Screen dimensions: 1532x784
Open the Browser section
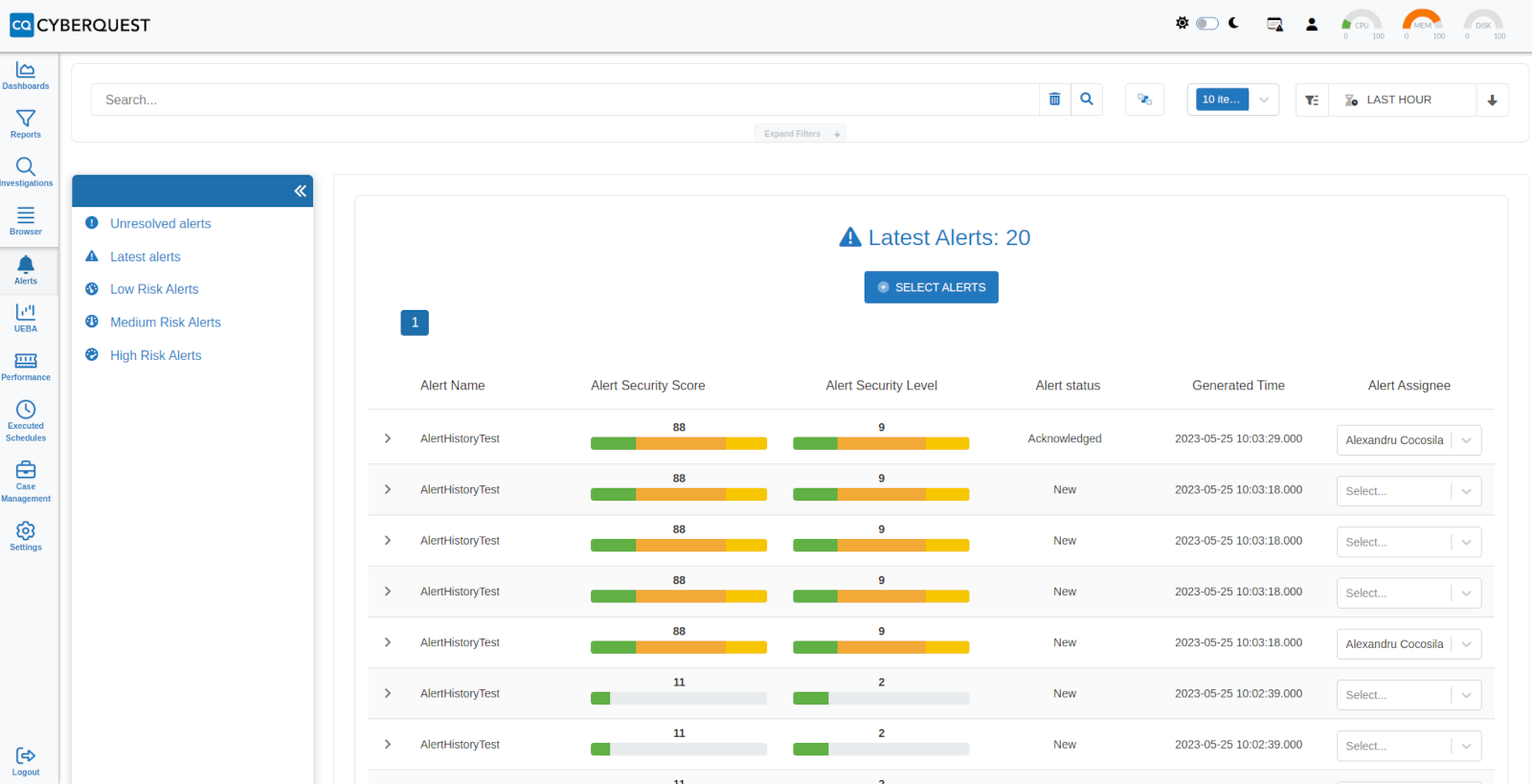[x=26, y=221]
